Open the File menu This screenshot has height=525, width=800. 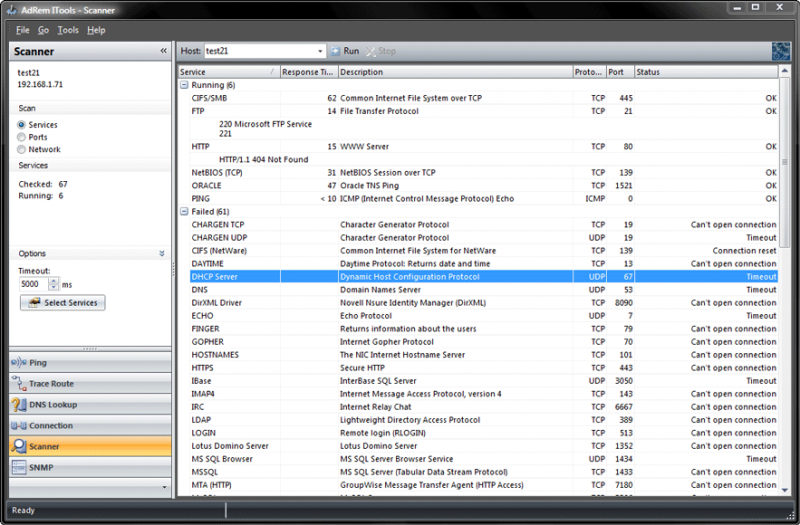[x=22, y=30]
